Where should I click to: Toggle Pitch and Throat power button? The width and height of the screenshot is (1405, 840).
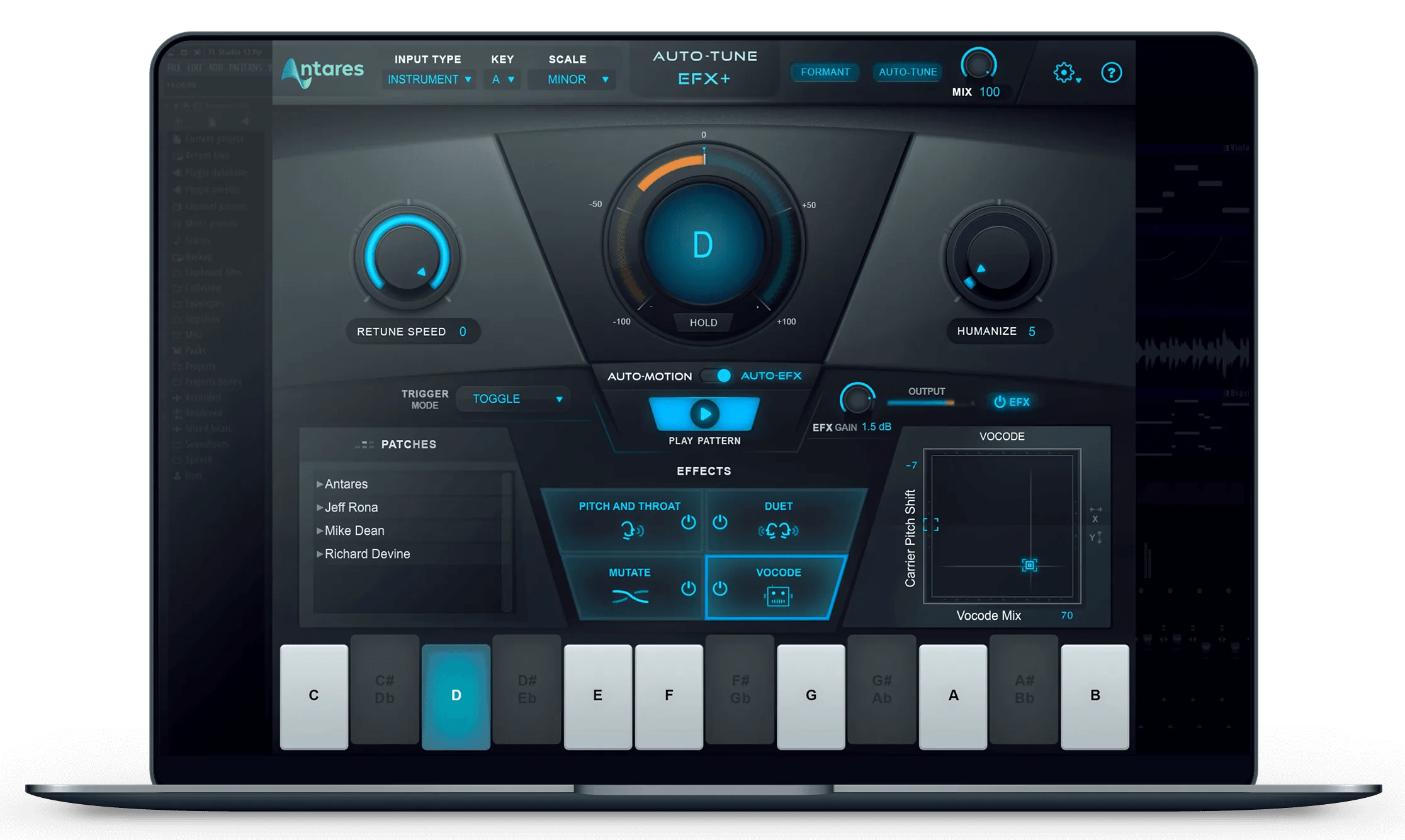click(688, 522)
